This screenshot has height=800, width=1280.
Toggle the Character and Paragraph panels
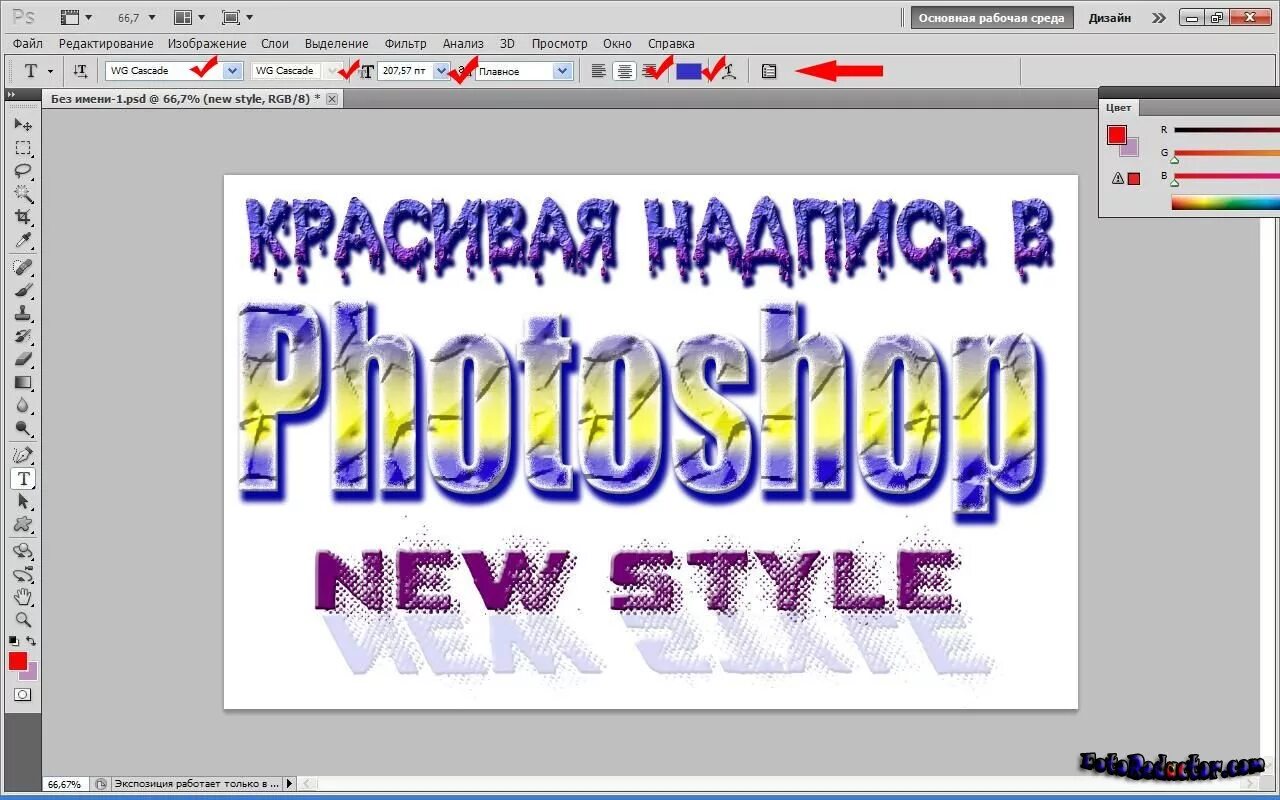[x=768, y=71]
